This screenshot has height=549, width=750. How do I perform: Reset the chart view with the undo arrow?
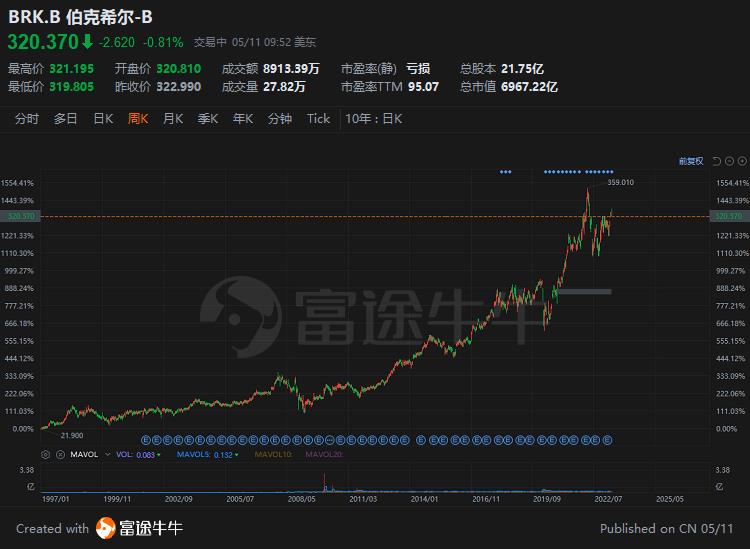716,161
